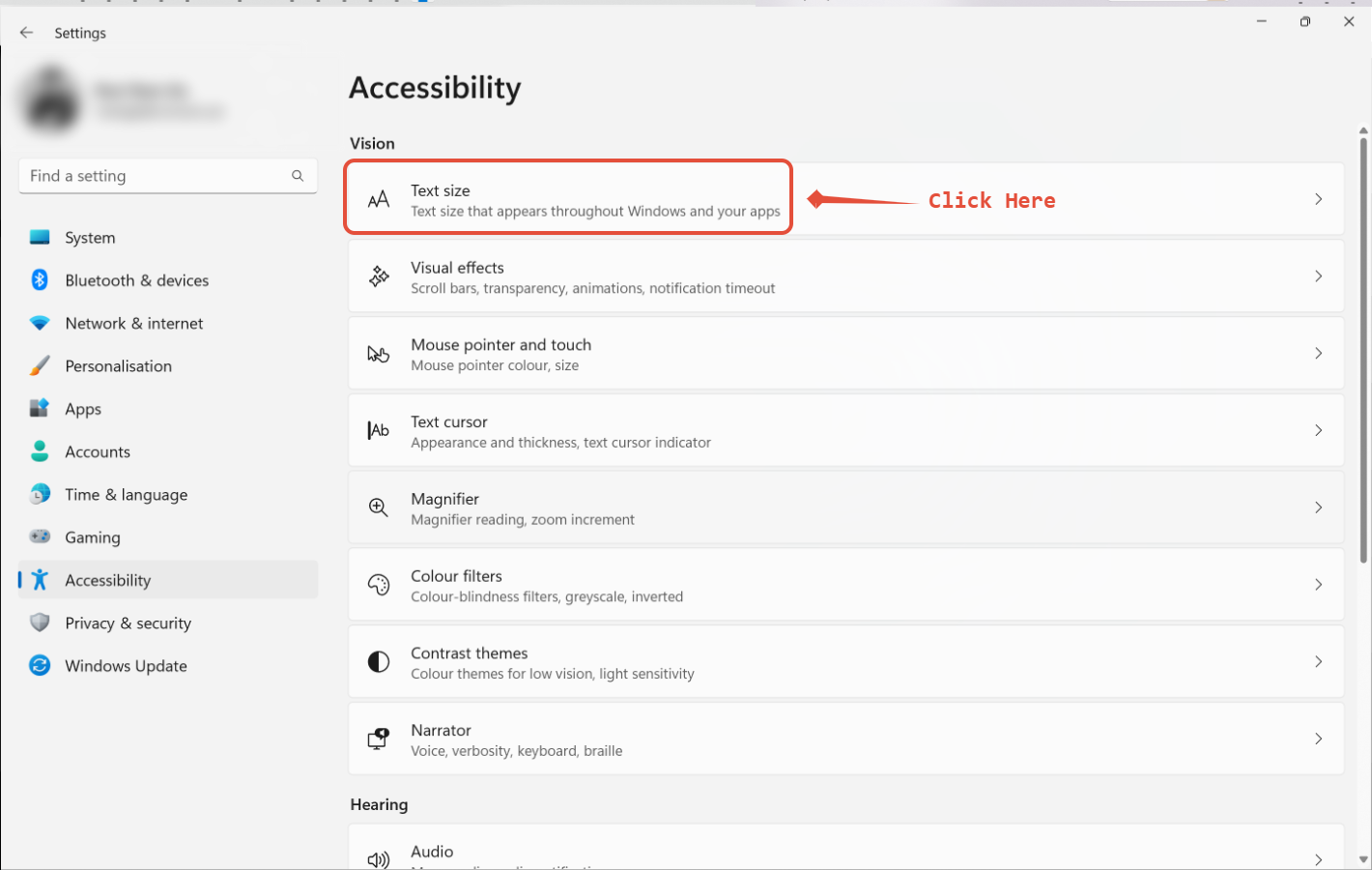Click the Visual effects sparkle icon

[379, 276]
